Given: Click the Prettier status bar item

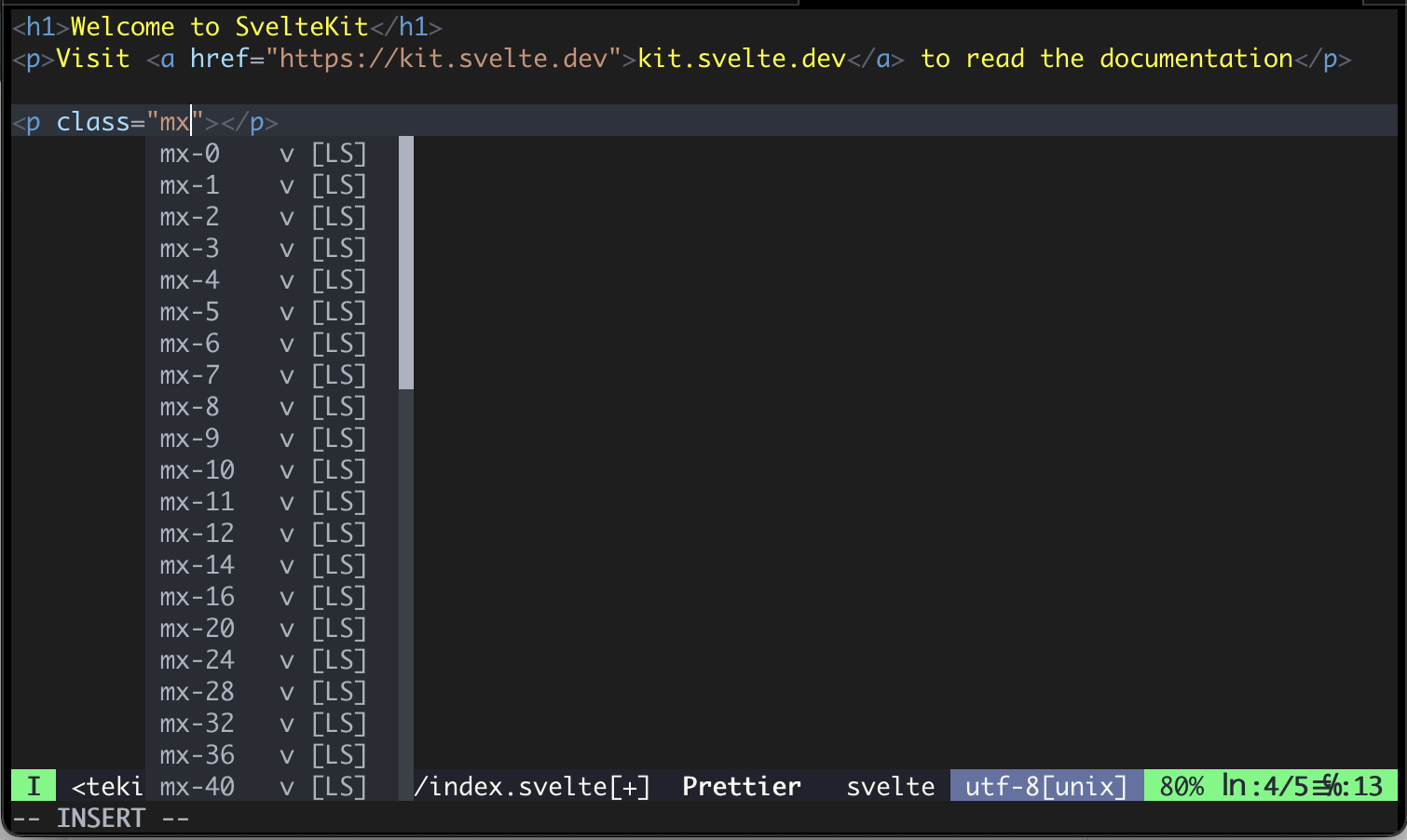Looking at the screenshot, I should tap(741, 785).
